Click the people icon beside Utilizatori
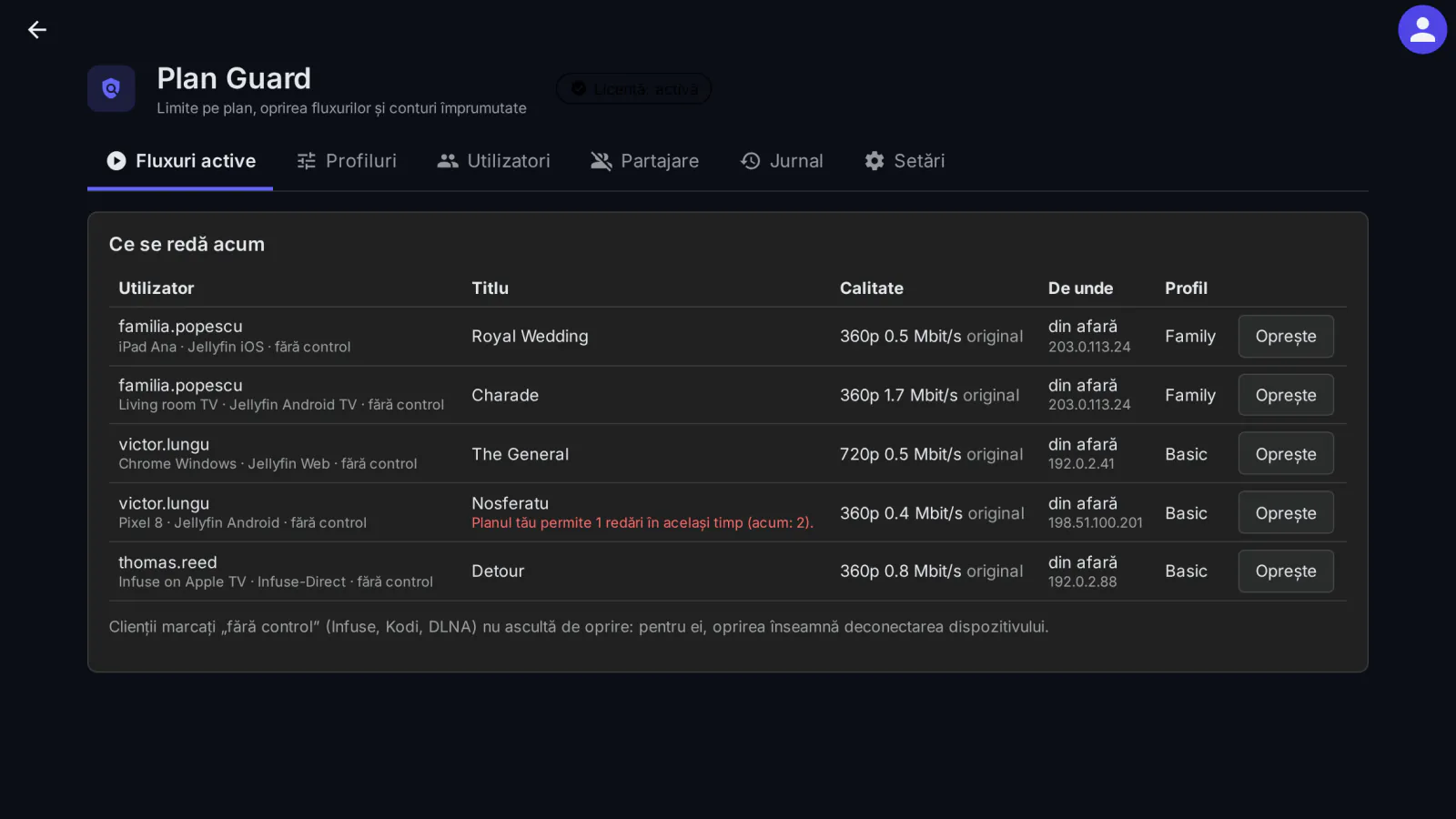Image resolution: width=1456 pixels, height=819 pixels. [x=448, y=161]
